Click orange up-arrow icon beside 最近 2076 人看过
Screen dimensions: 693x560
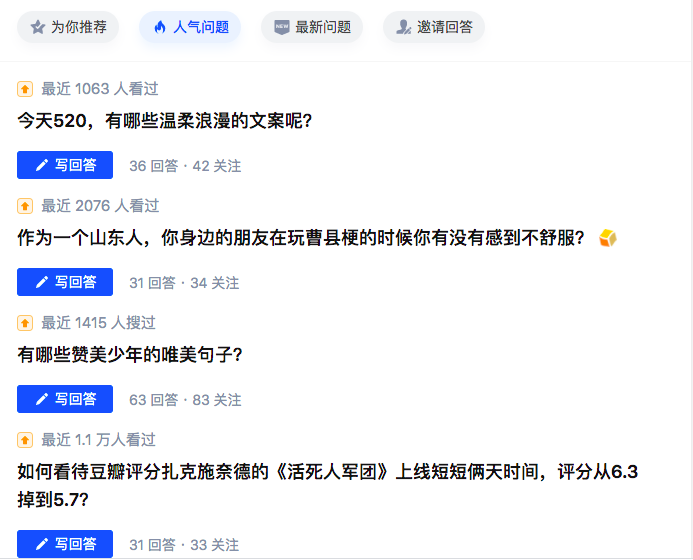pyautogui.click(x=25, y=206)
